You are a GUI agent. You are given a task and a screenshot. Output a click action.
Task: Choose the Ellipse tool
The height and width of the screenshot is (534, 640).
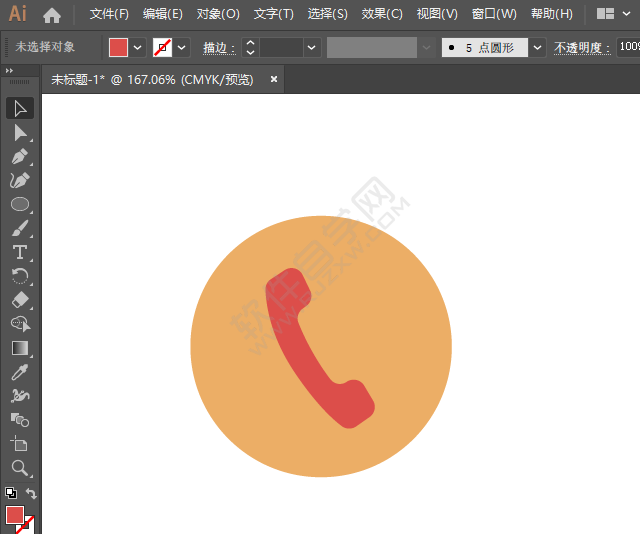click(20, 204)
